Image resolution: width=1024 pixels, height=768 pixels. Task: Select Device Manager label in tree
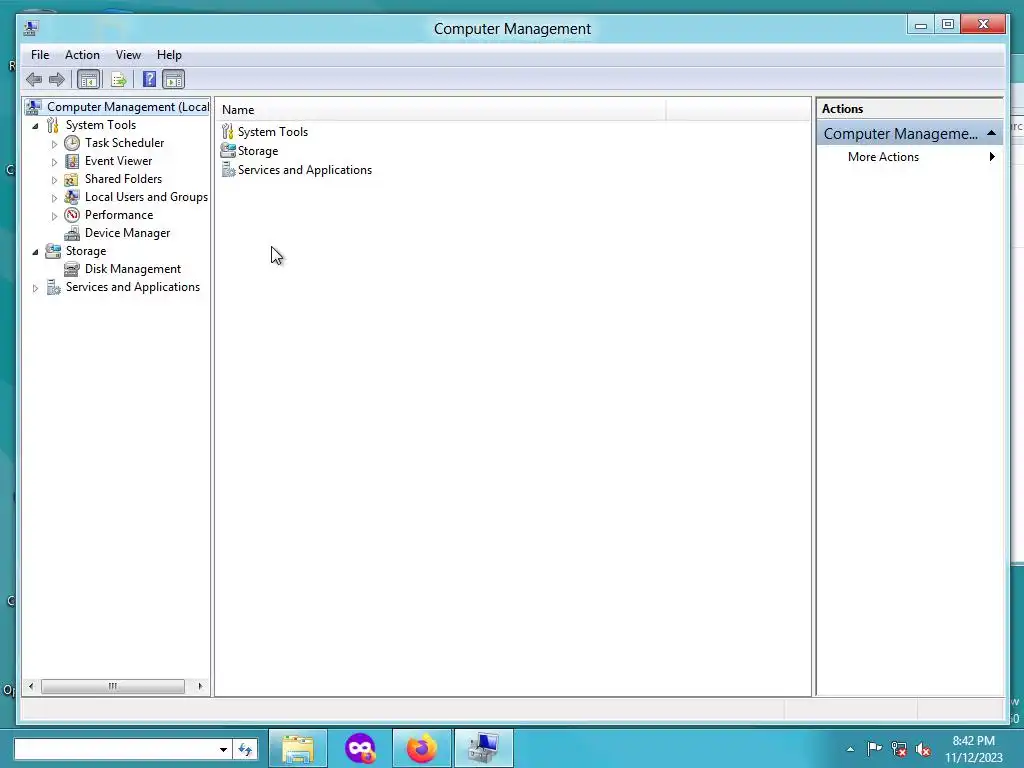tap(127, 233)
